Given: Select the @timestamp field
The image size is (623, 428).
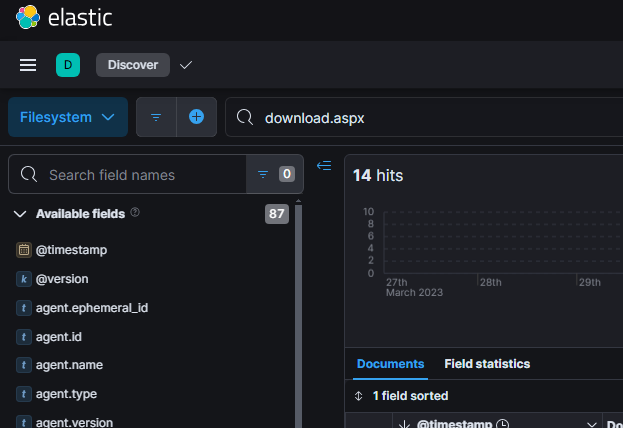Looking at the screenshot, I should click(x=72, y=250).
